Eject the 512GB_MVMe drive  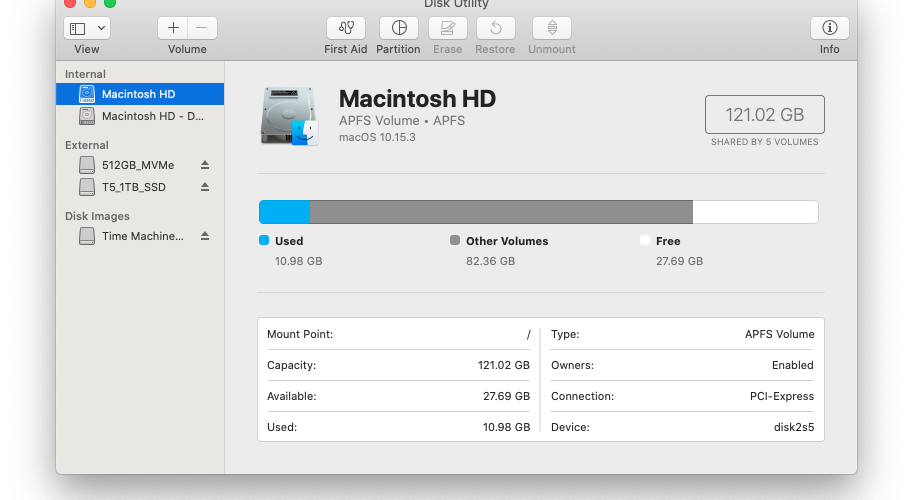point(205,165)
